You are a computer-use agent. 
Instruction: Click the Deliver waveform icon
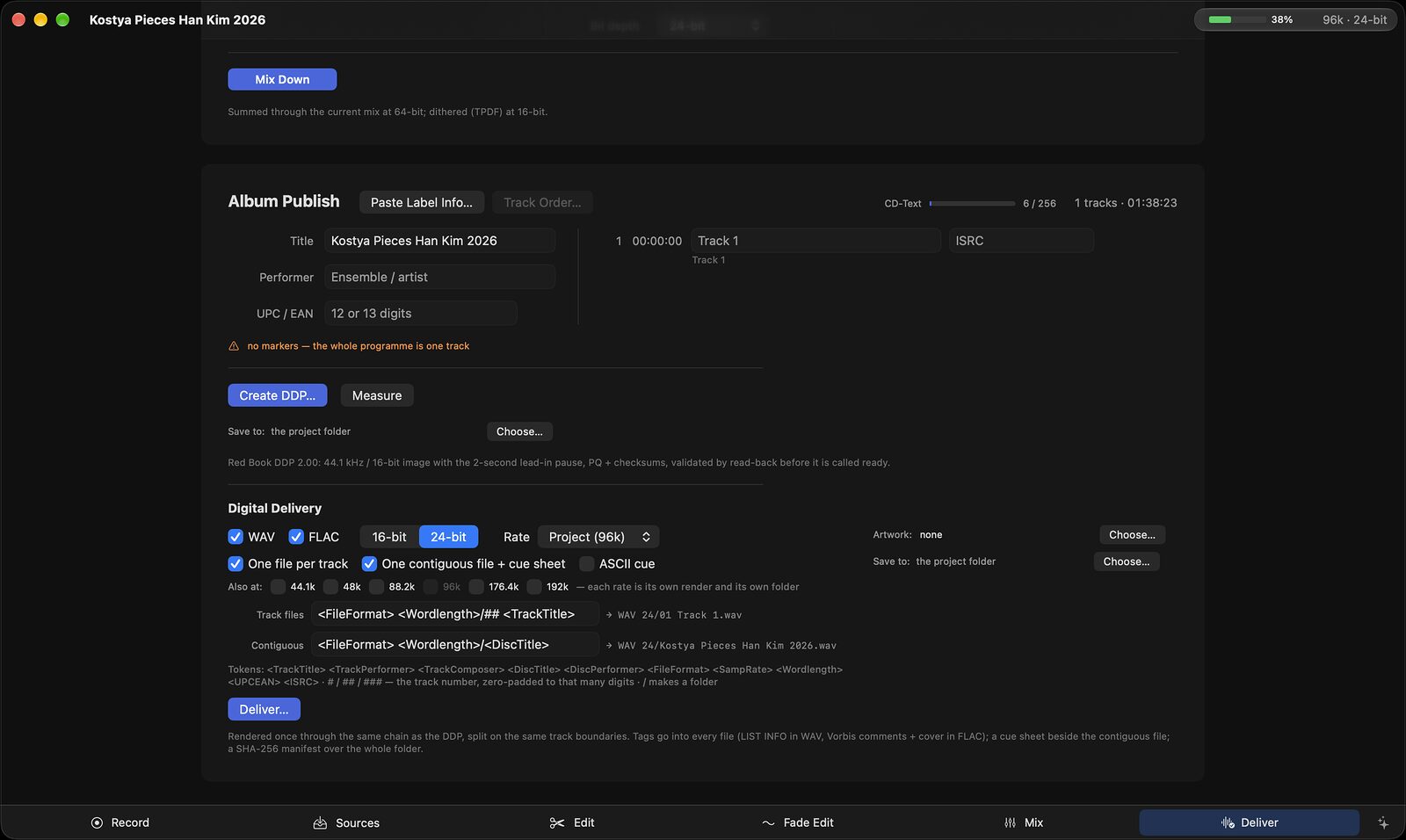point(1228,822)
